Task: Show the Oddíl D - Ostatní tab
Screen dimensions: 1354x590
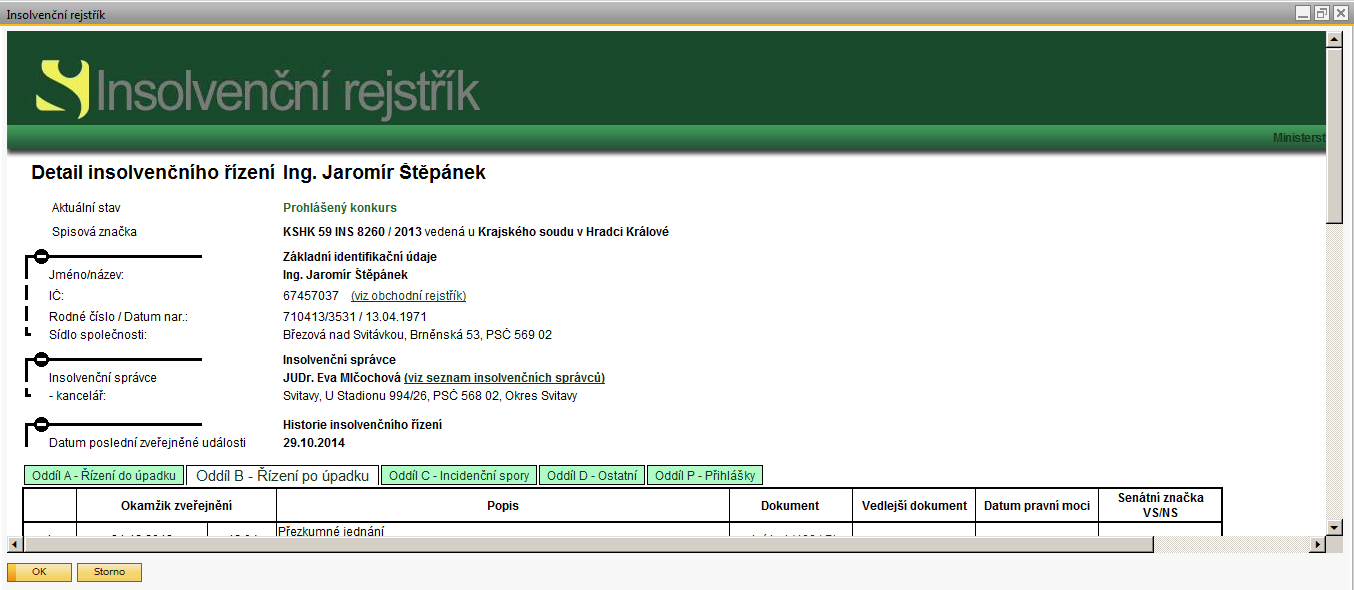Action: click(x=592, y=476)
